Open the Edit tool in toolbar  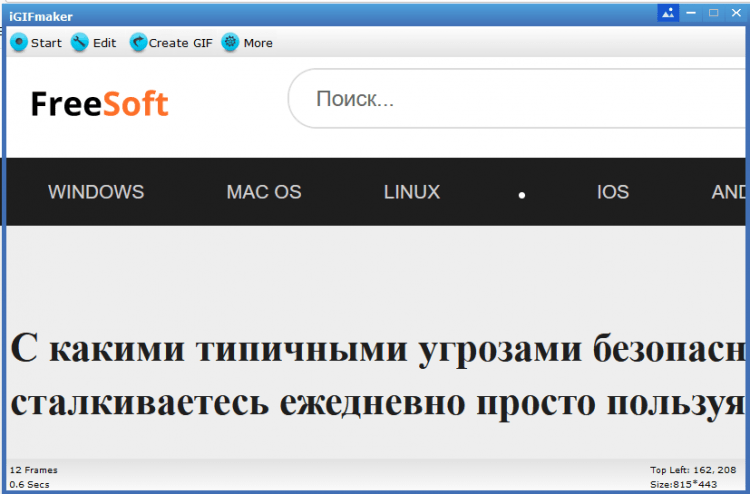tap(80, 43)
